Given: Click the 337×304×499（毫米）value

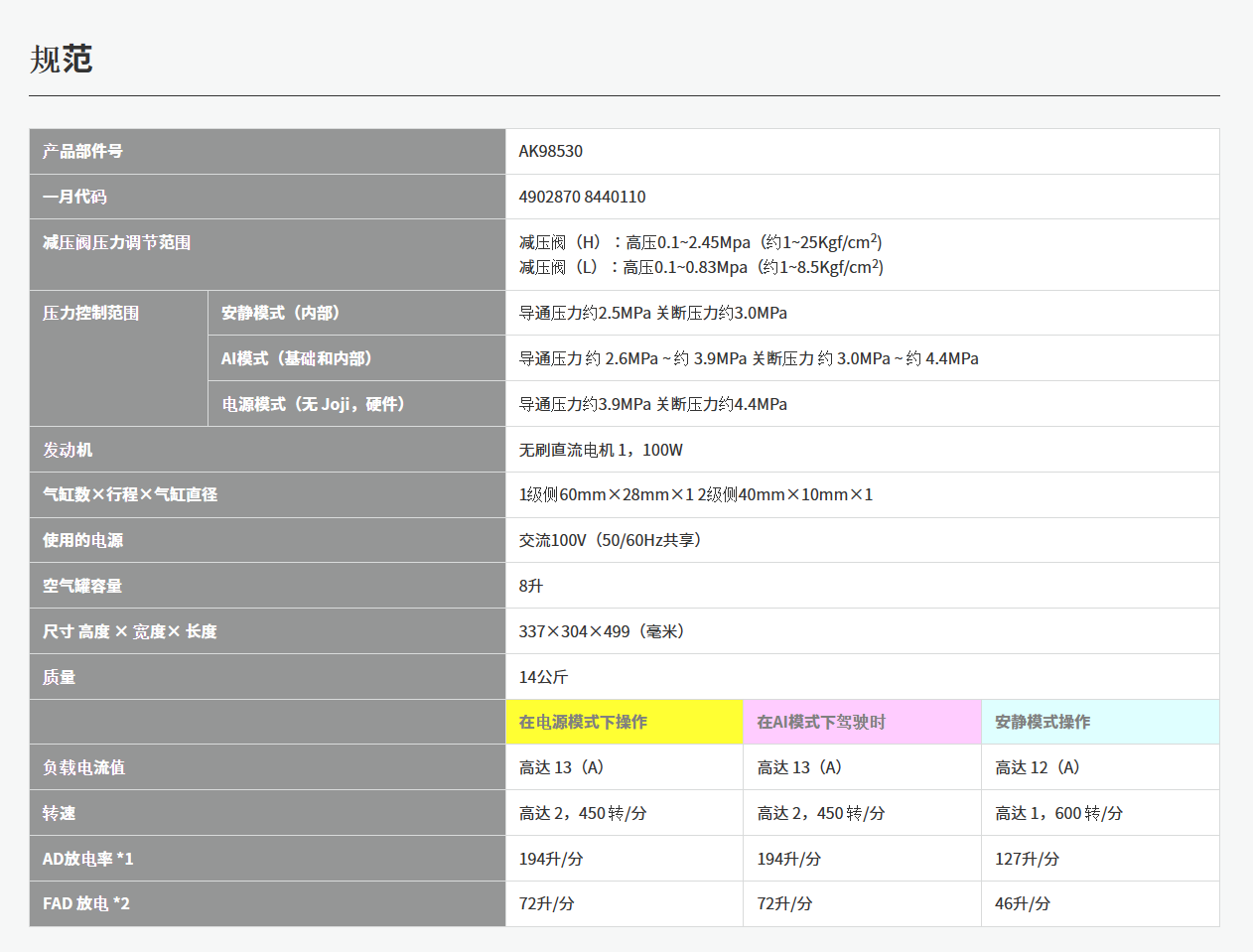Looking at the screenshot, I should 603,631.
